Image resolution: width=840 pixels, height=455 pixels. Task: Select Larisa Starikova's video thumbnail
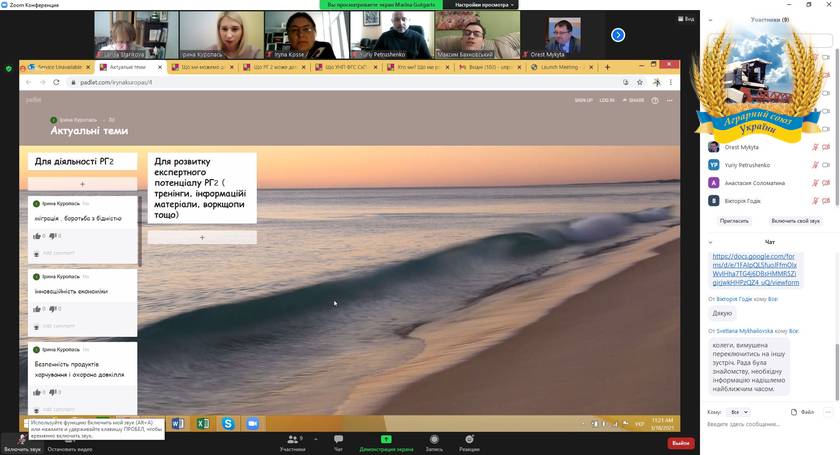[x=136, y=35]
